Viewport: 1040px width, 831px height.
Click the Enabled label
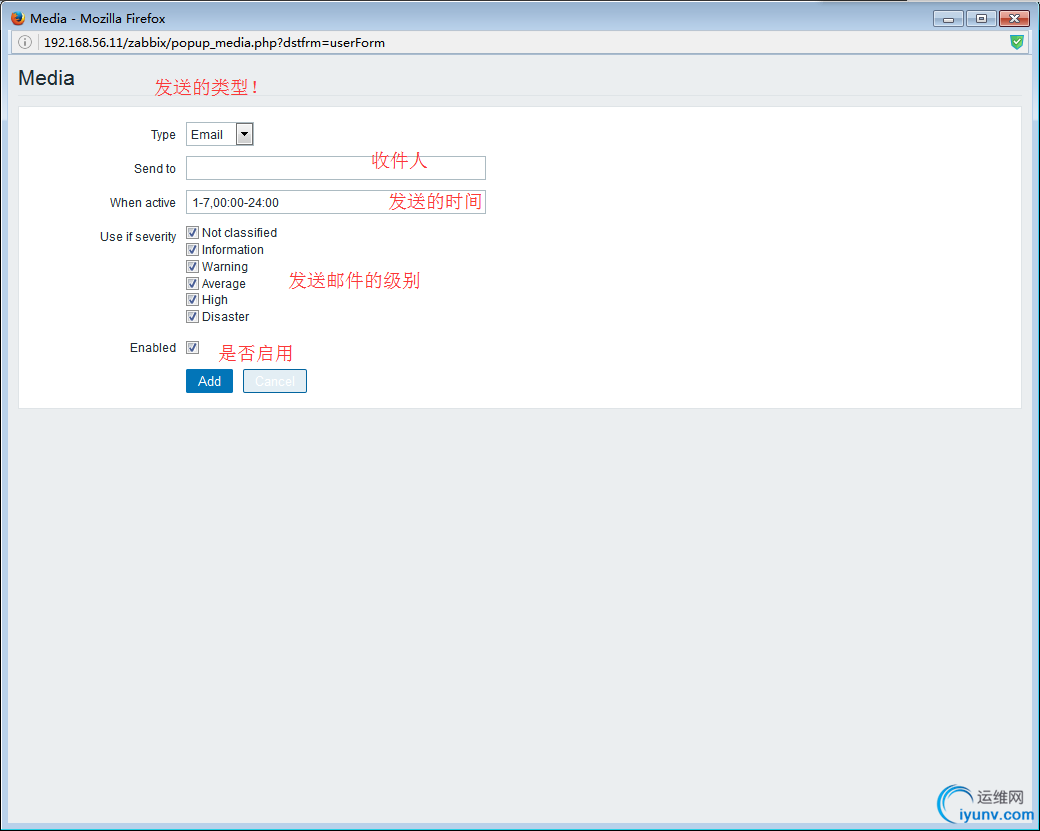(x=153, y=348)
